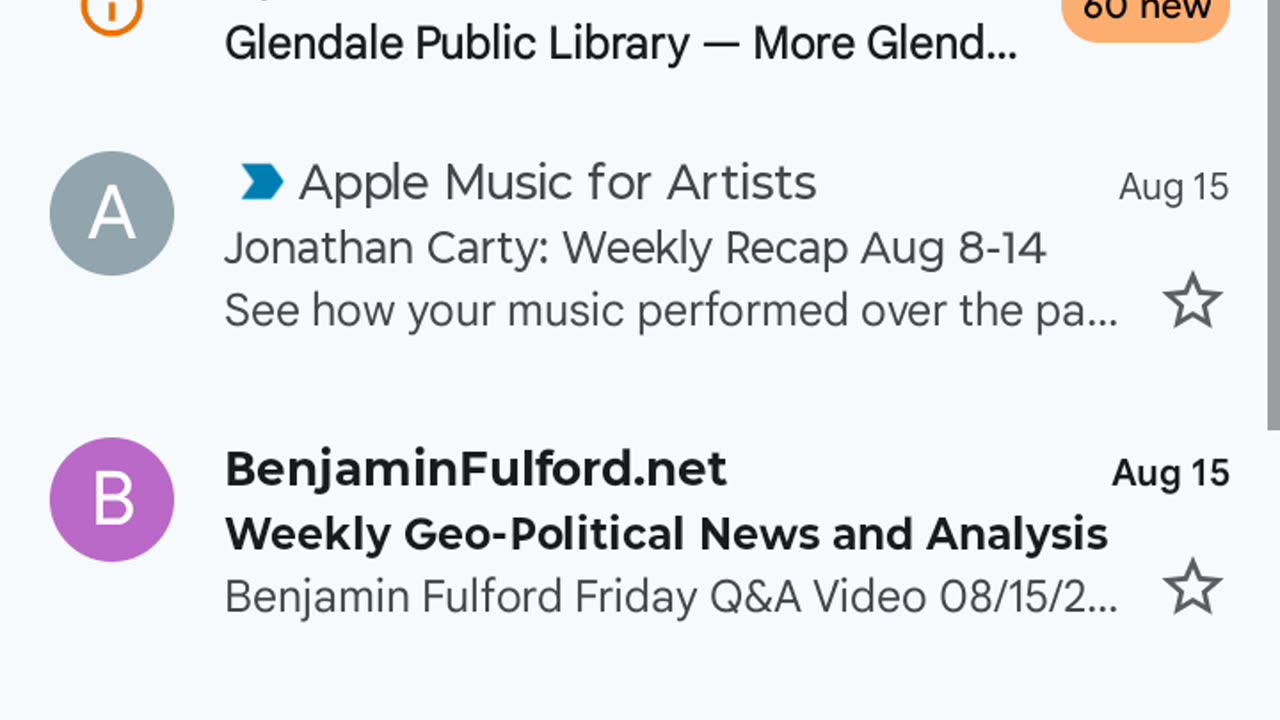
Task: Click 'Benjamin Fulford Friday Q&A Video' preview
Action: [670, 597]
